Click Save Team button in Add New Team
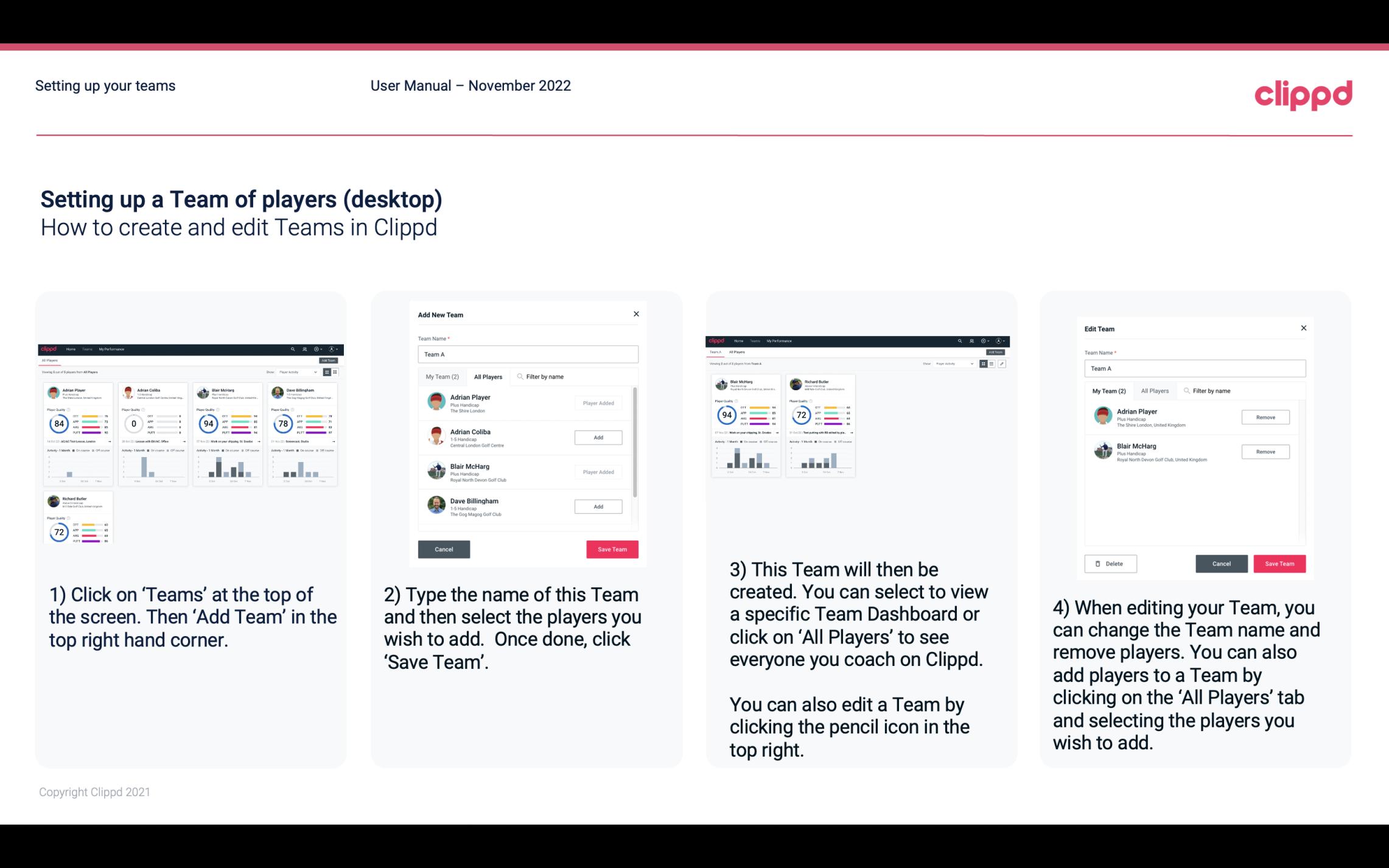Screen dimensions: 1389x868 (x=611, y=548)
